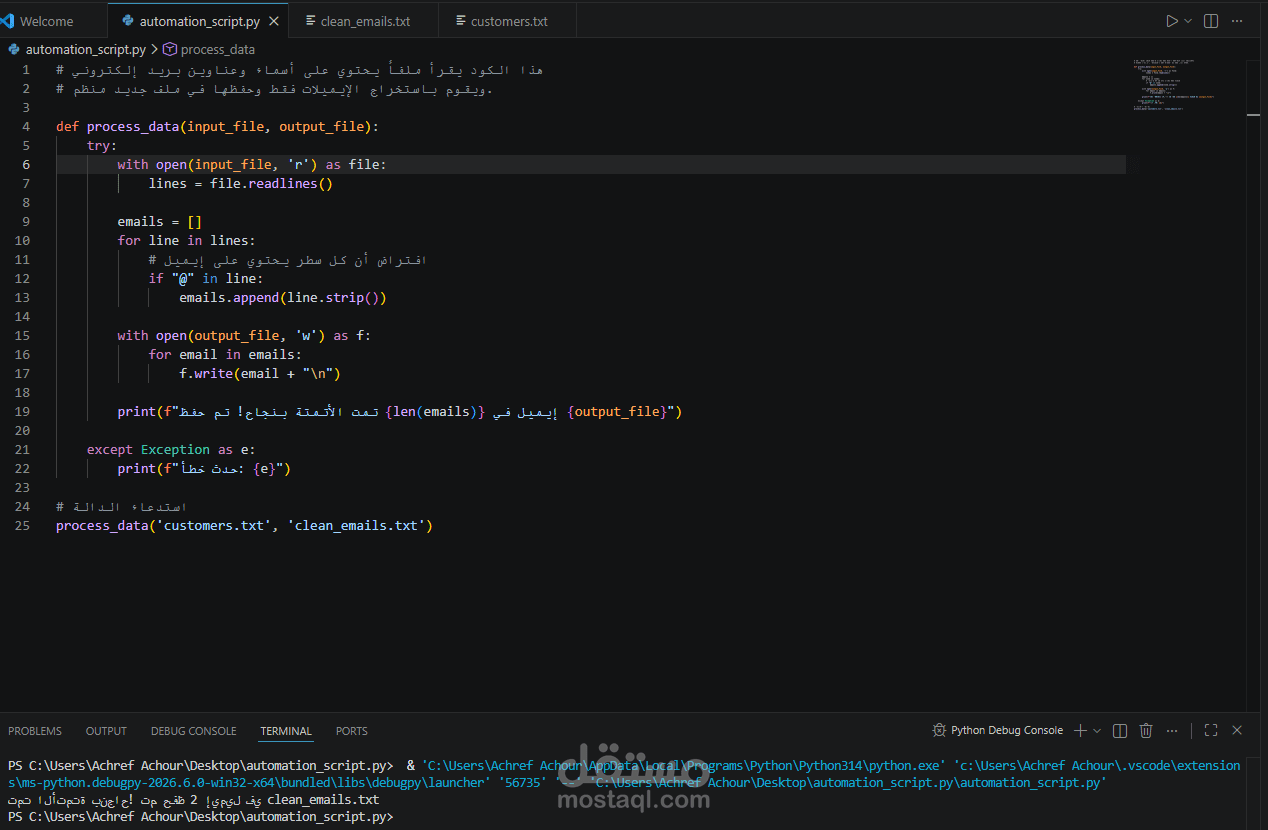Open the new terminal launch profile dropdown
Image resolution: width=1268 pixels, height=830 pixels.
(x=1097, y=731)
